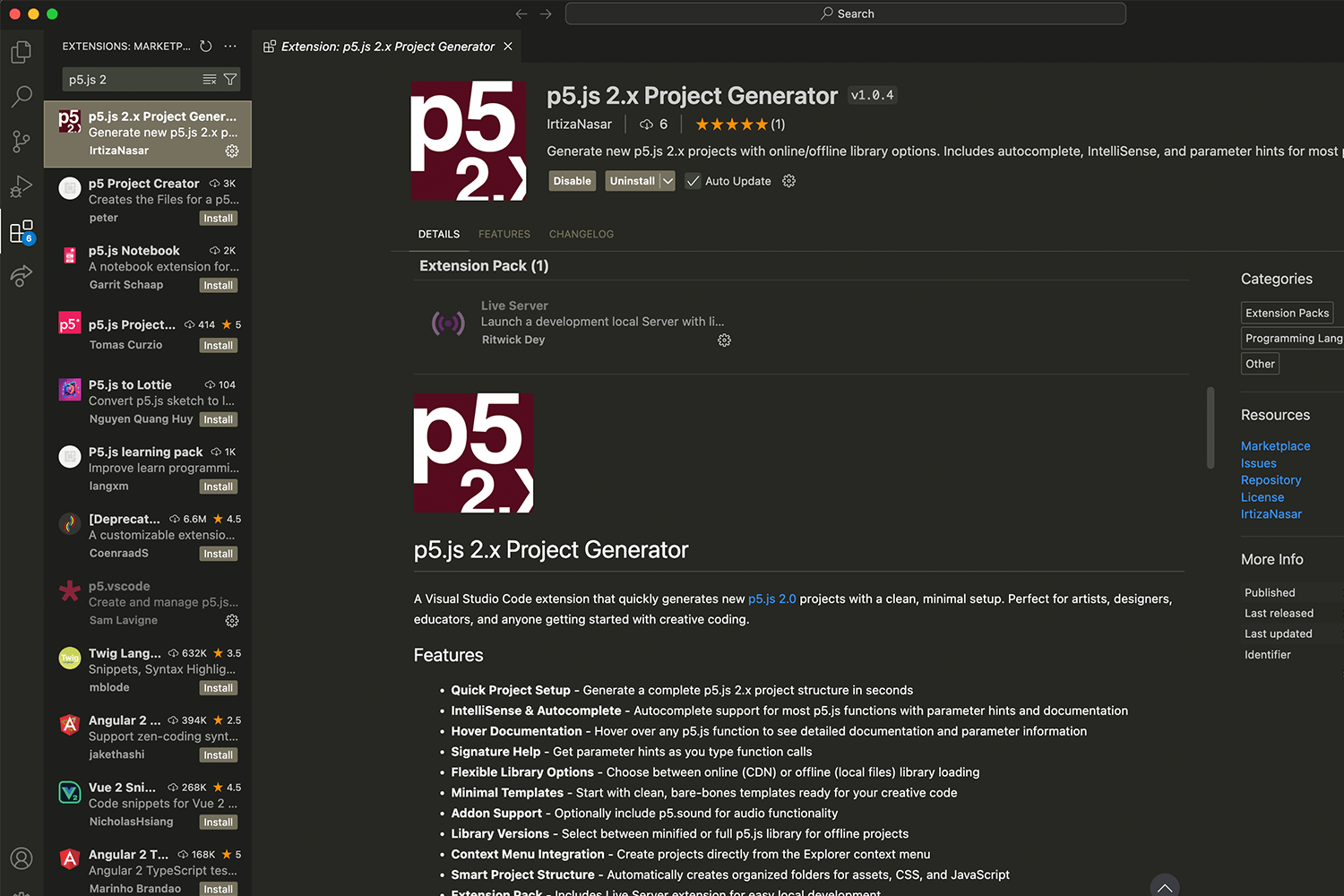Open the Uninstall dropdown arrow
Screen dimensions: 1344x896
(668, 180)
